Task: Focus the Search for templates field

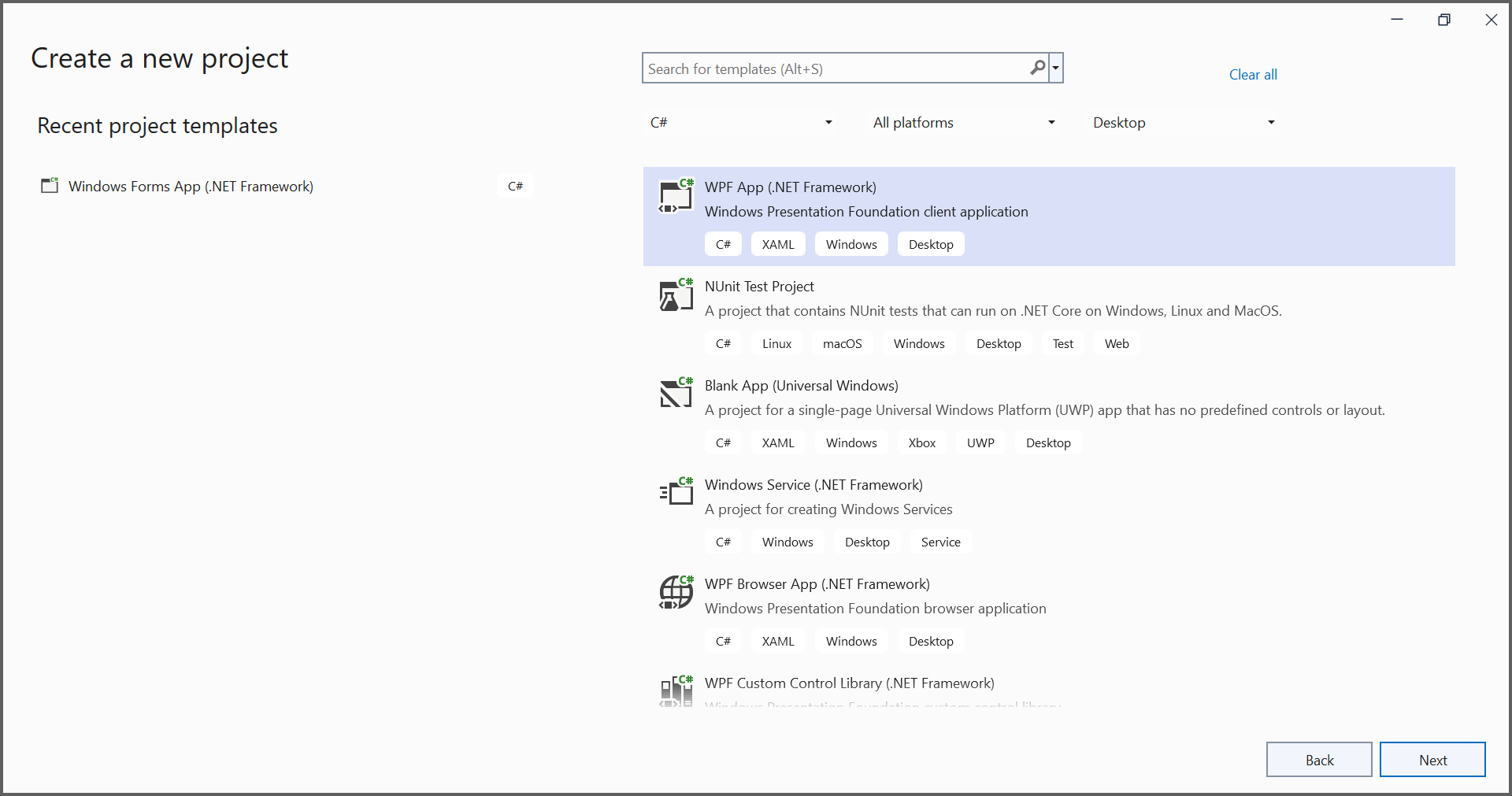Action: (835, 68)
